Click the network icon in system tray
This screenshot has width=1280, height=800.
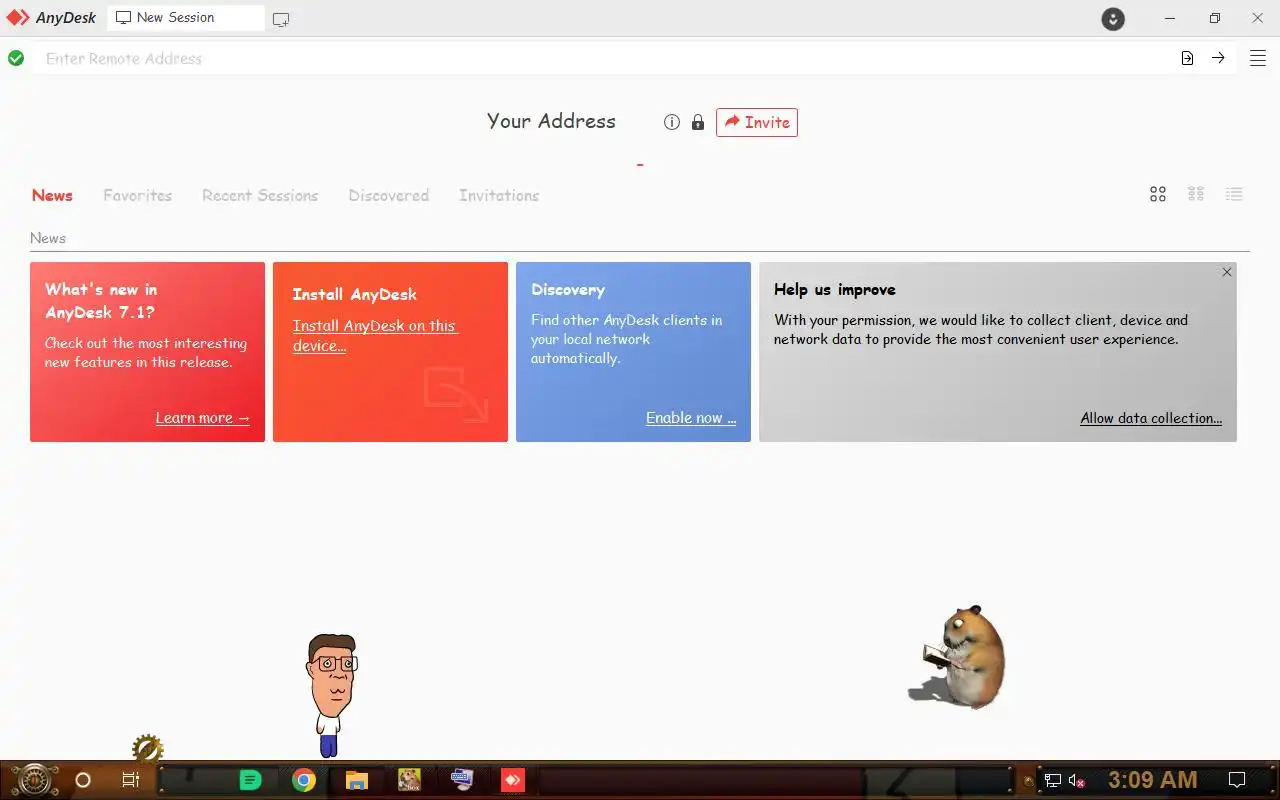click(x=1052, y=780)
